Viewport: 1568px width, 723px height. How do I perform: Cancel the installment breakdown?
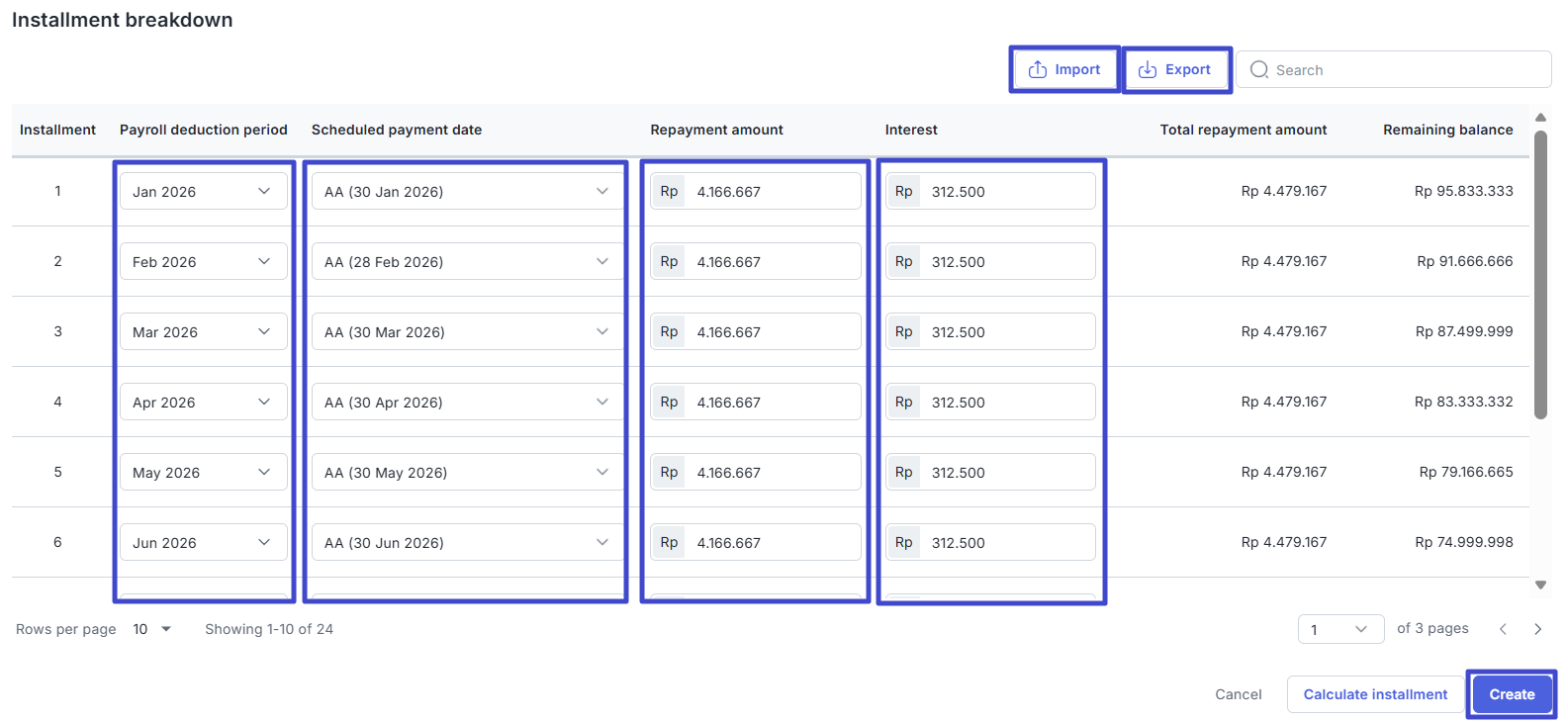click(1238, 694)
